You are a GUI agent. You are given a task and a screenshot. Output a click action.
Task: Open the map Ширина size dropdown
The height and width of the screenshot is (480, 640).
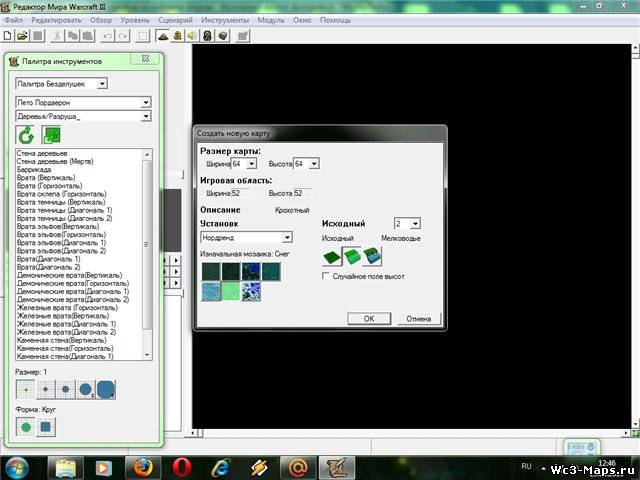tap(251, 163)
